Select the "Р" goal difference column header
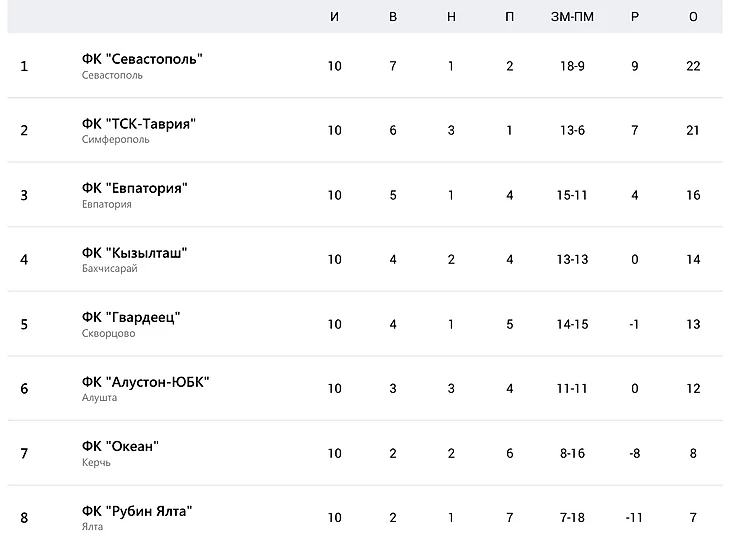This screenshot has width=730, height=543. point(635,17)
